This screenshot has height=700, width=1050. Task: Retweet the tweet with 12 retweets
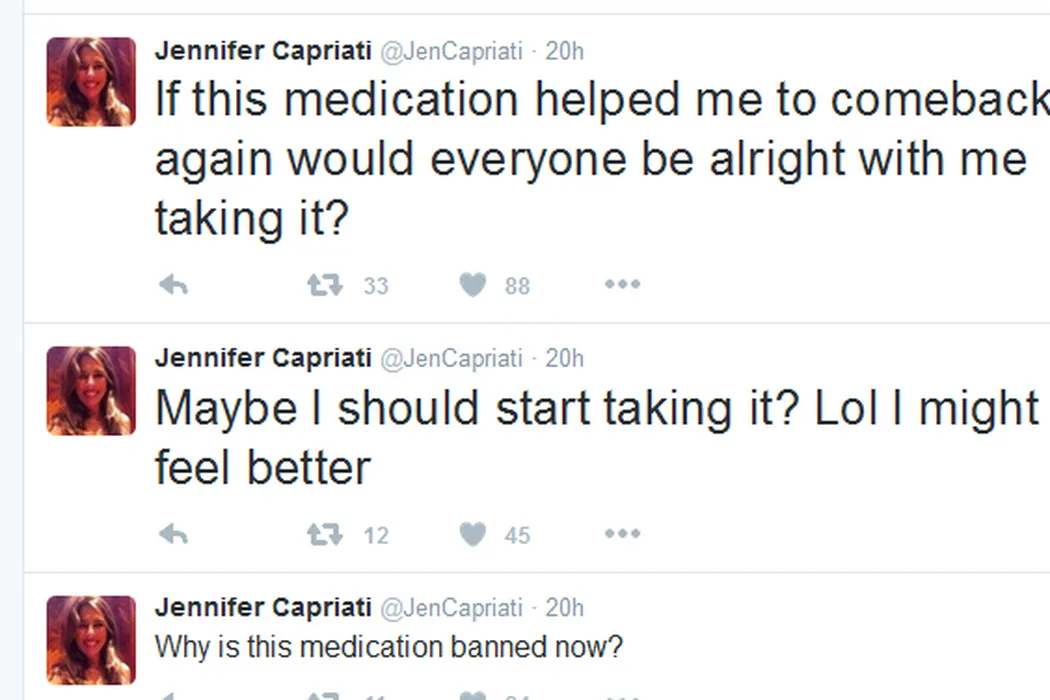click(324, 535)
